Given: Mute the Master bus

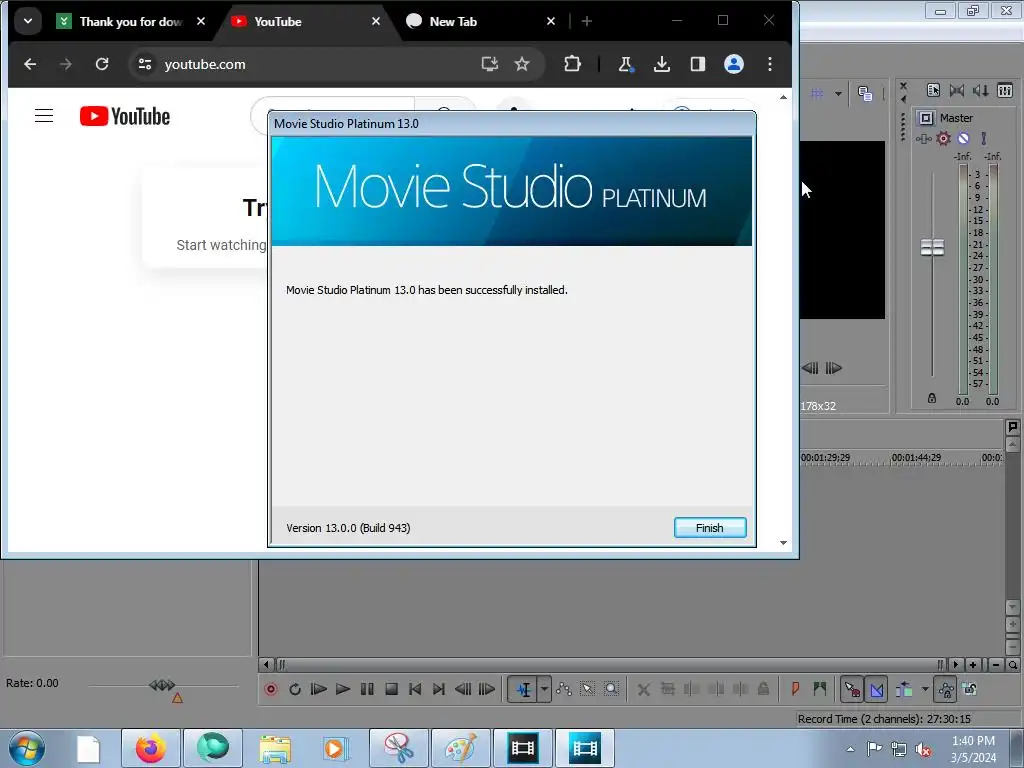Looking at the screenshot, I should 963,138.
